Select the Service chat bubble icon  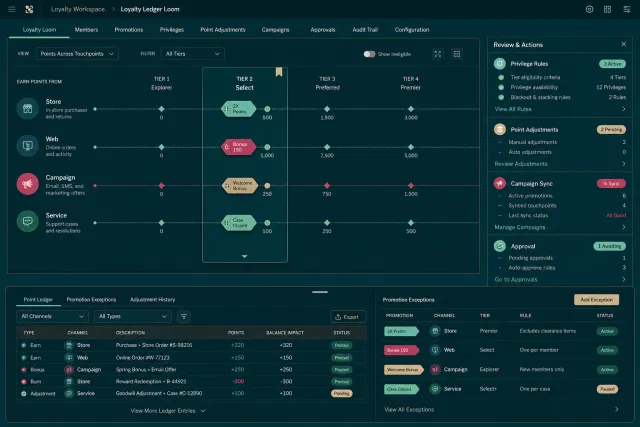coord(27,221)
